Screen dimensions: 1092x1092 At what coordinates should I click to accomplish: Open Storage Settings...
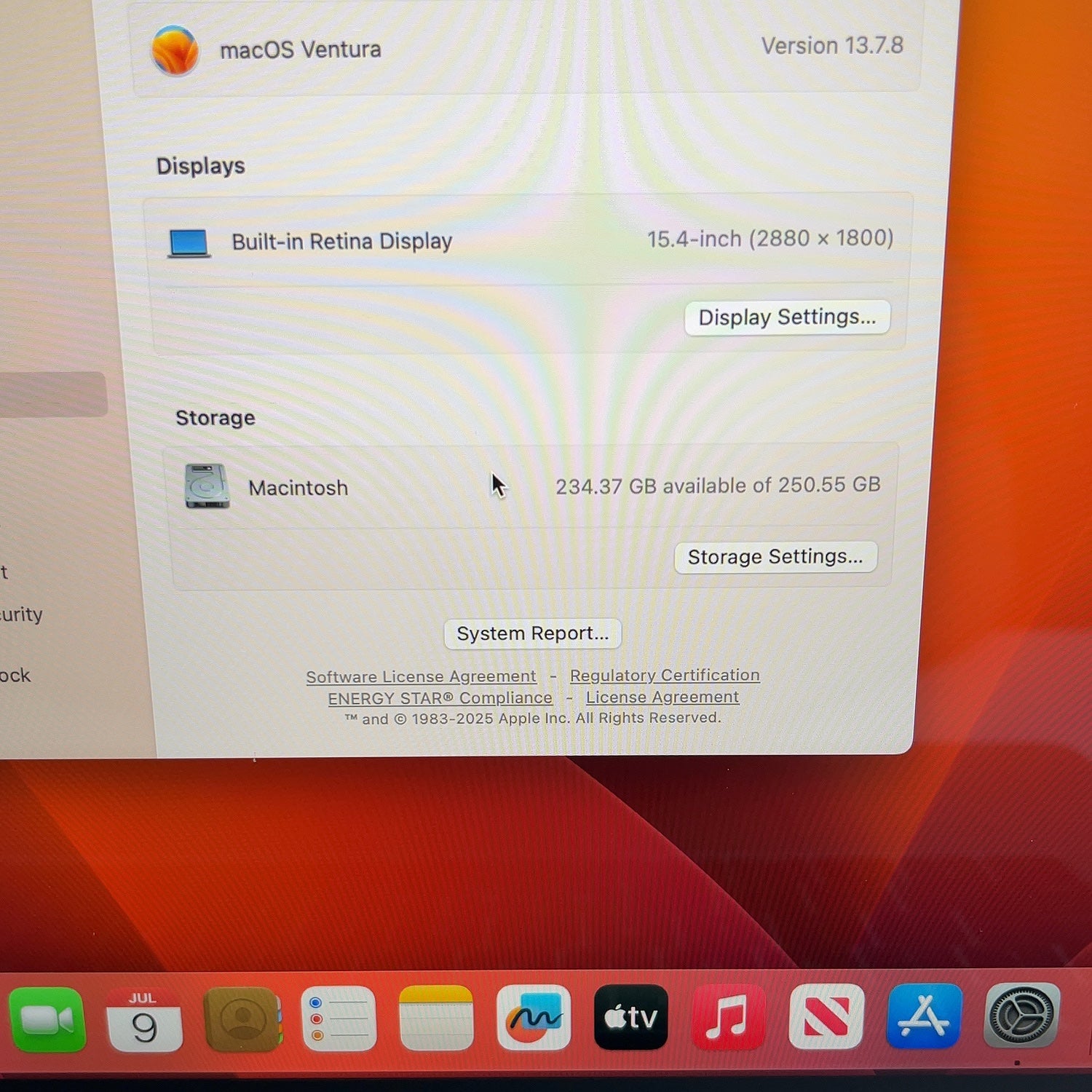775,557
